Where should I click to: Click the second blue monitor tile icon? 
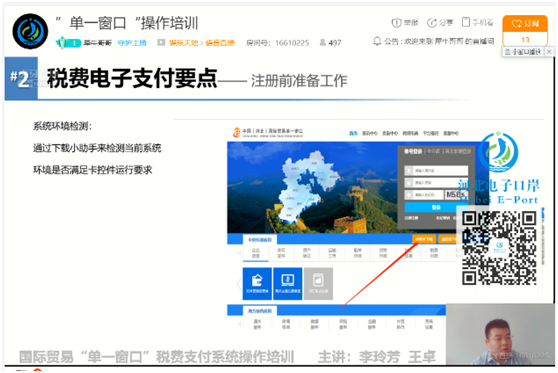click(288, 283)
